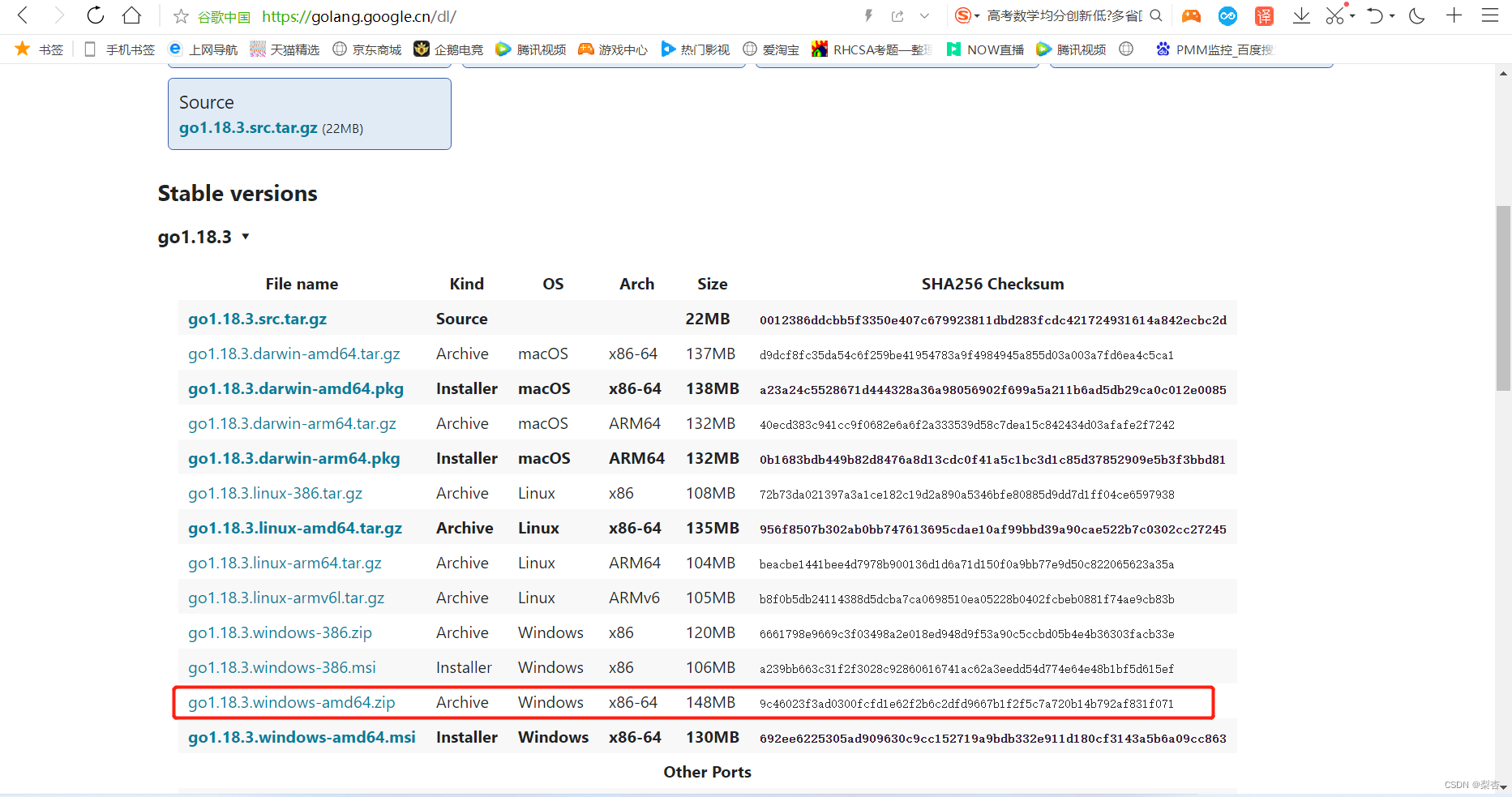Screen dimensions: 1512x797
Task: Expand the undo closed-tabs dropdown arrow
Action: pyautogui.click(x=1392, y=16)
